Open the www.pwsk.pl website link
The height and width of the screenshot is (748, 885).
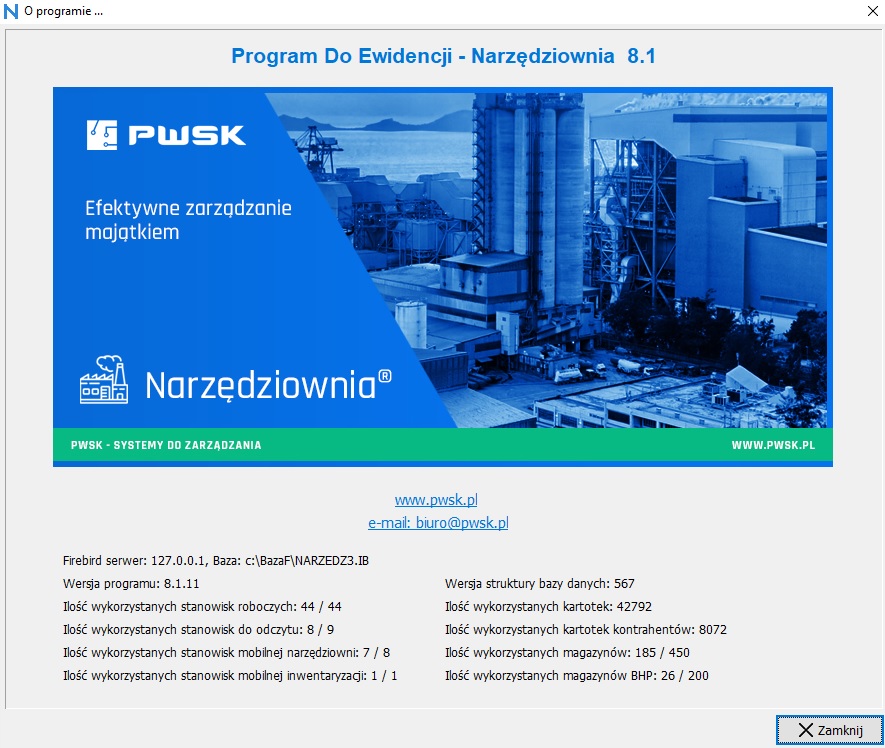click(x=438, y=499)
